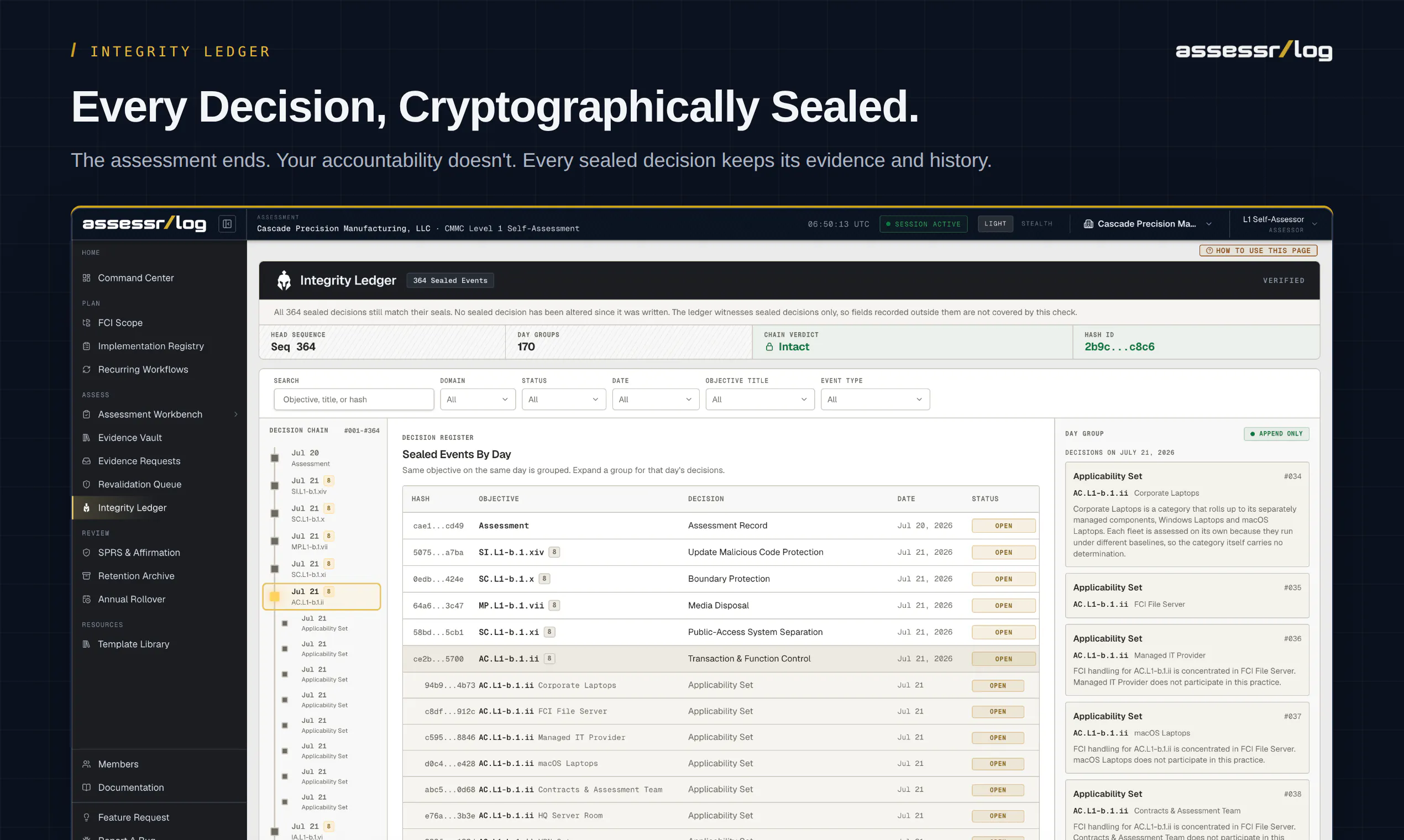Open Applicability Set card #036 Managed IT Provider
Image resolution: width=1404 pixels, height=840 pixels.
click(1187, 660)
